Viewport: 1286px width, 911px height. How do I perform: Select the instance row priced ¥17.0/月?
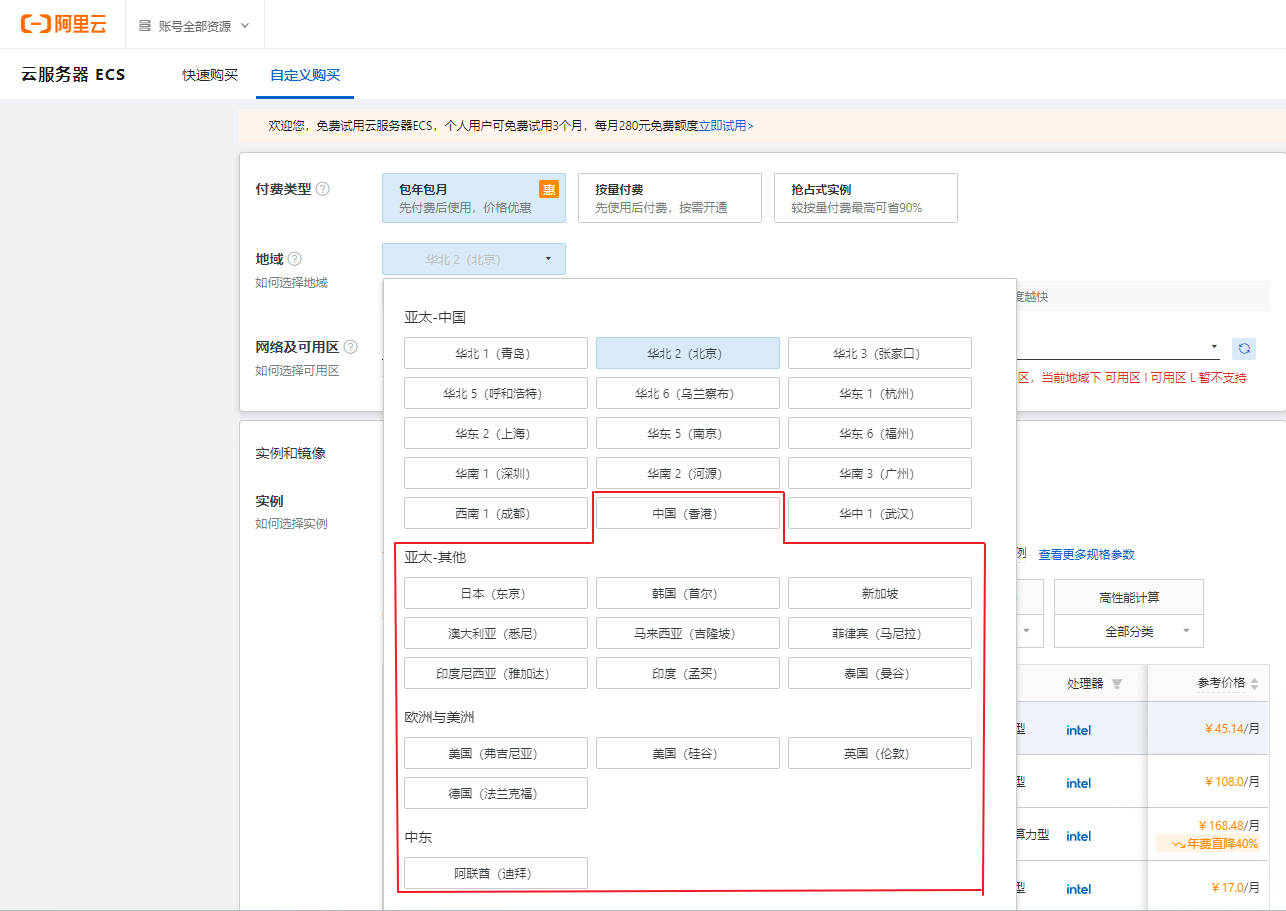[1142, 888]
